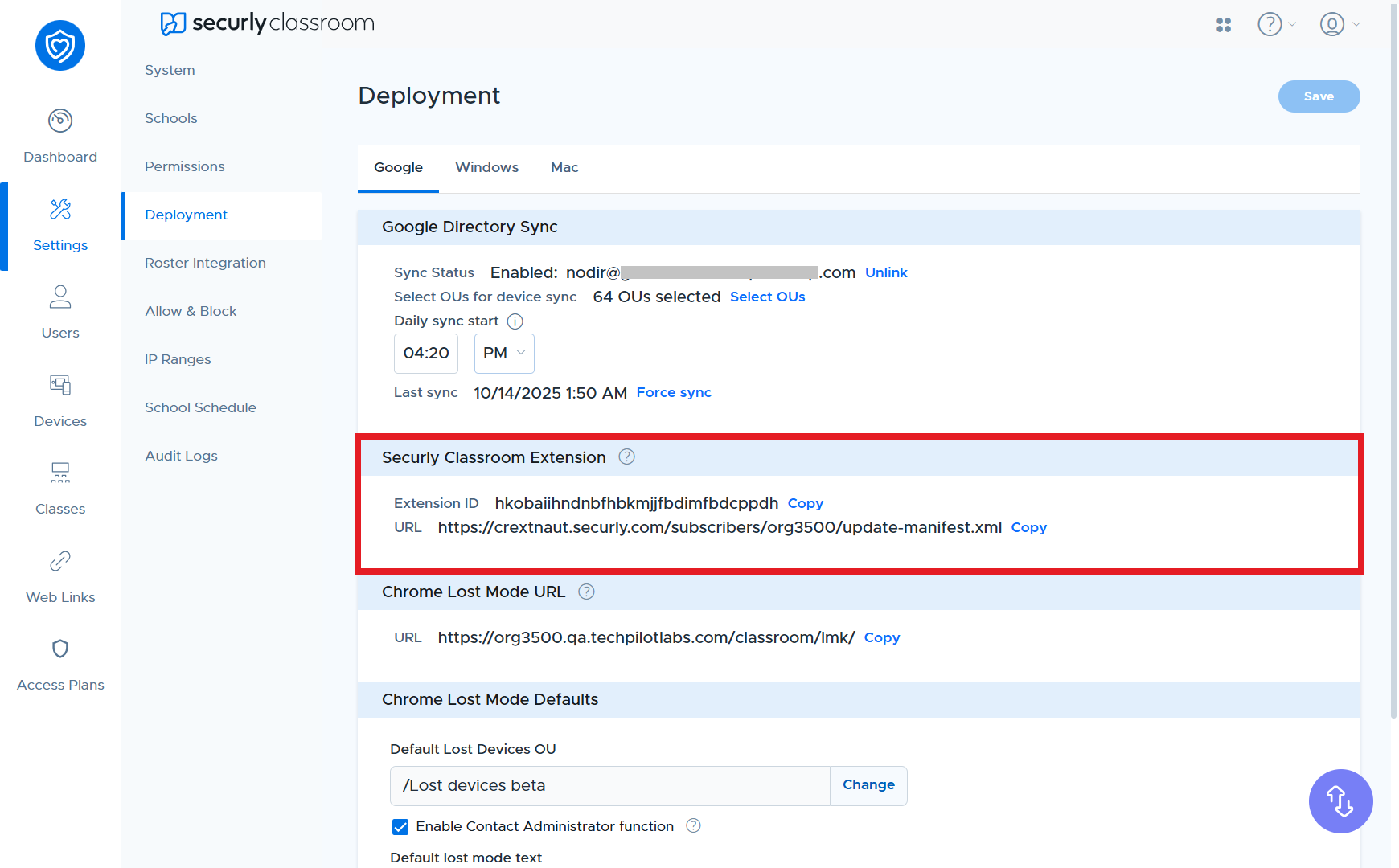Viewport: 1399px width, 868px height.
Task: Click the Securly shield logo
Action: click(60, 46)
